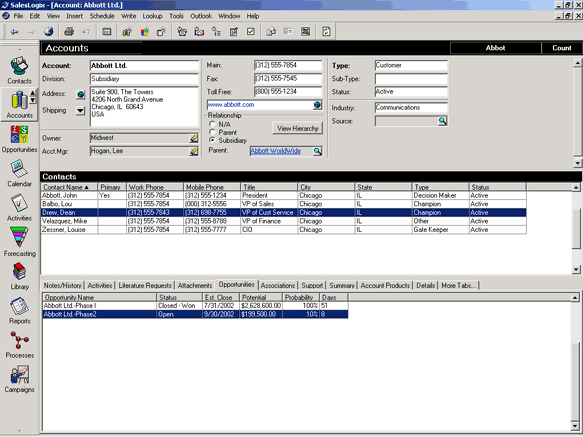Click the globe icon in the top toolbar
Viewport: 583px width, 437px height.
[49, 32]
